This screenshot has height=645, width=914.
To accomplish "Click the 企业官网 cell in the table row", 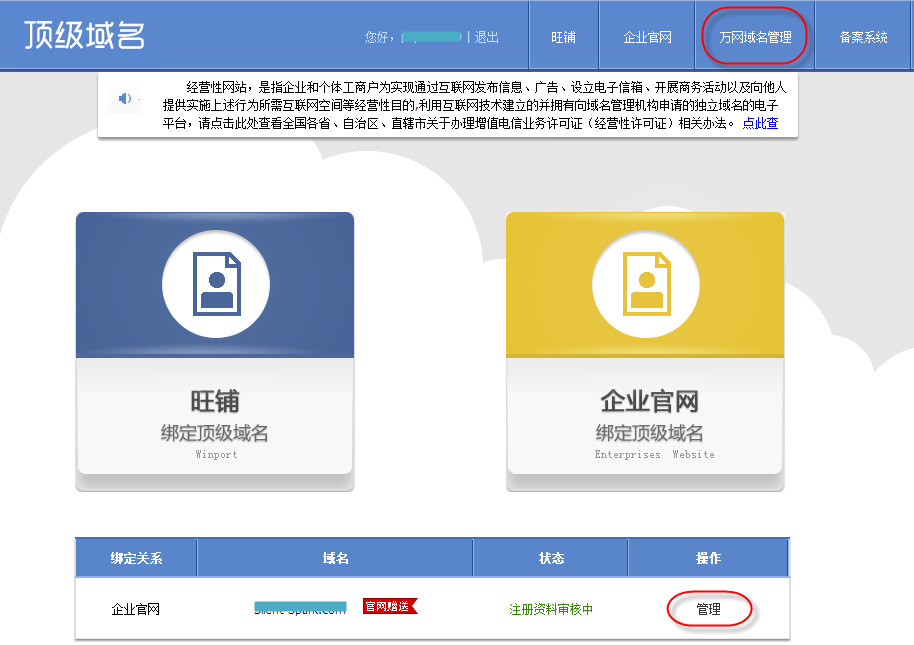I will click(x=136, y=609).
